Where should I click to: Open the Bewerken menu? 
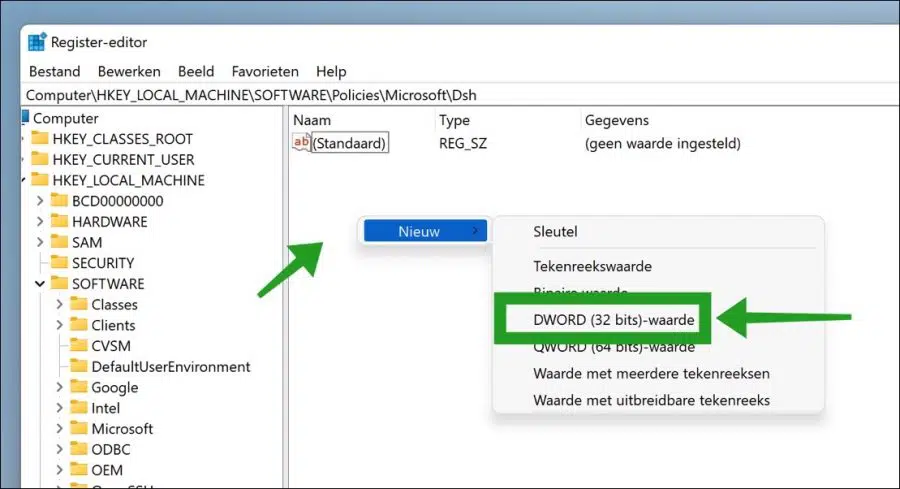[129, 71]
